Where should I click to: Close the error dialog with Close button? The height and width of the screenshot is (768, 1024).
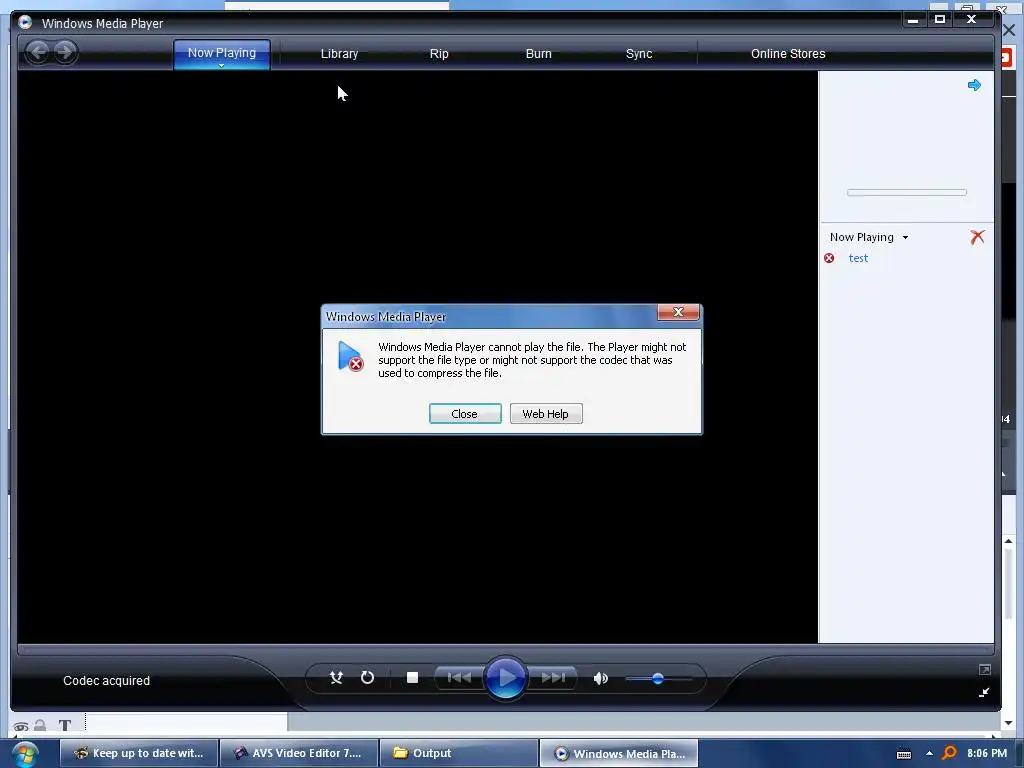click(x=465, y=413)
